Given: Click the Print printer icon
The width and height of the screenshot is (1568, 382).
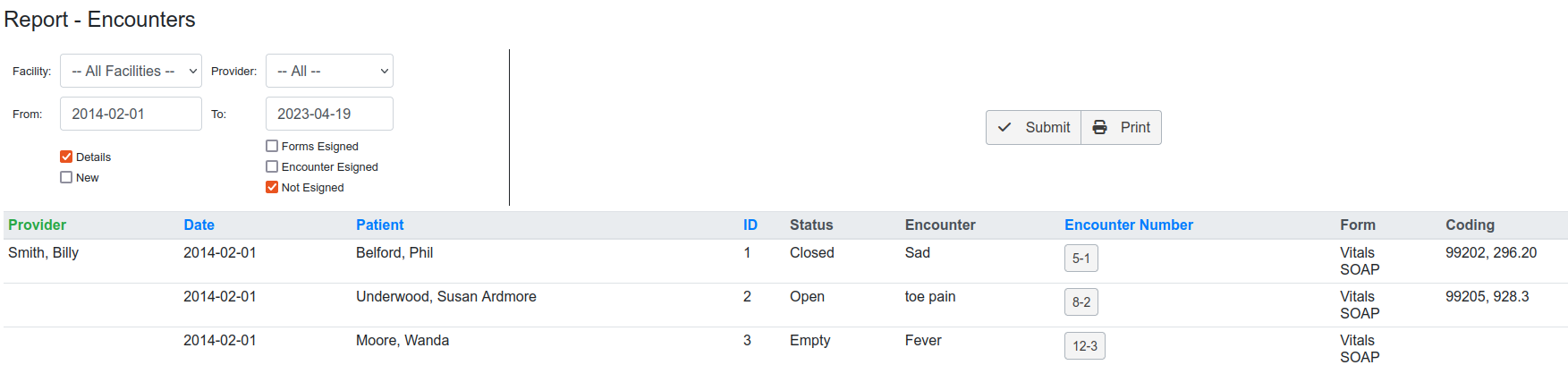Looking at the screenshot, I should (1099, 128).
